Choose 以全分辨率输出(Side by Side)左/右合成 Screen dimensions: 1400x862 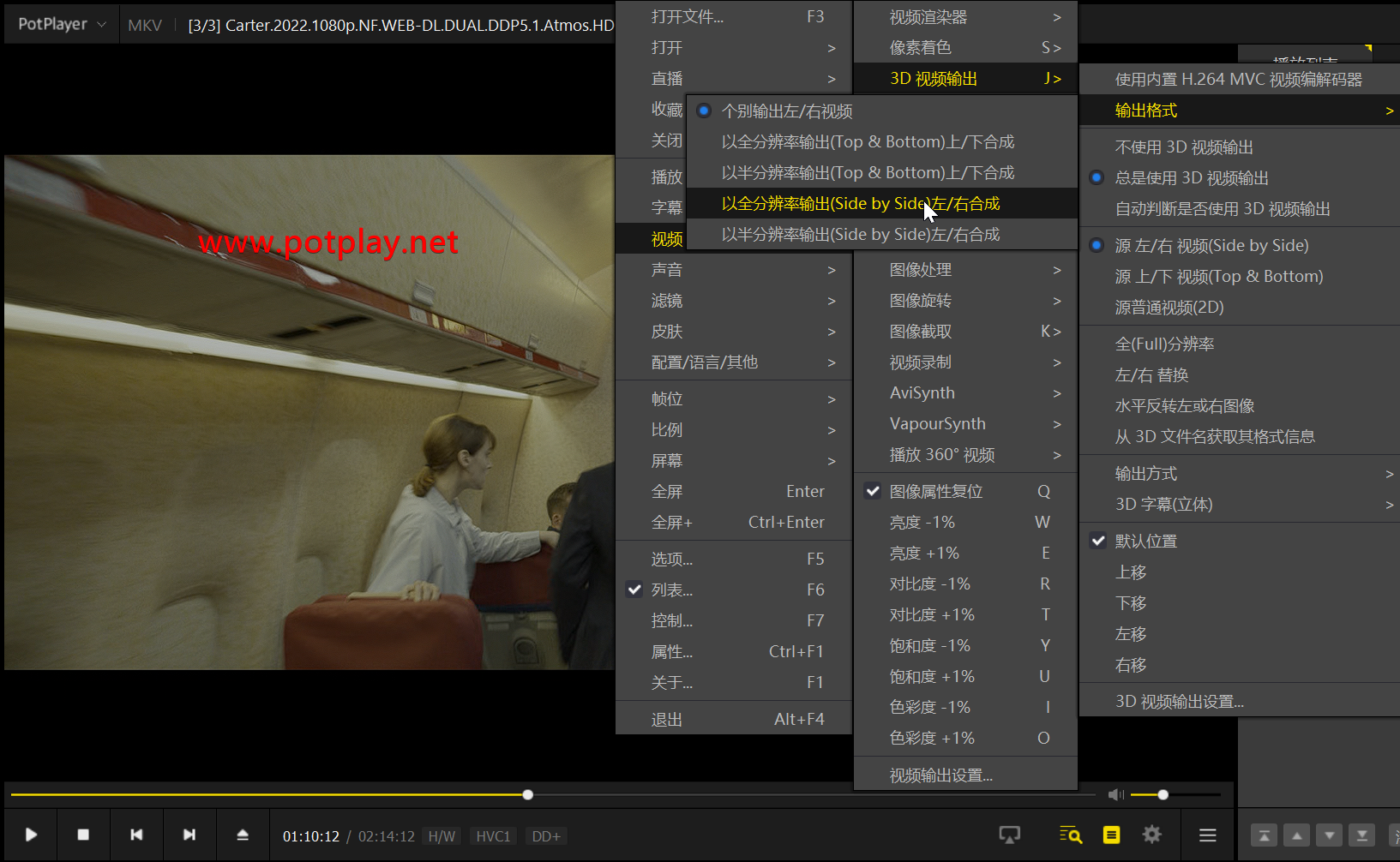(882, 204)
